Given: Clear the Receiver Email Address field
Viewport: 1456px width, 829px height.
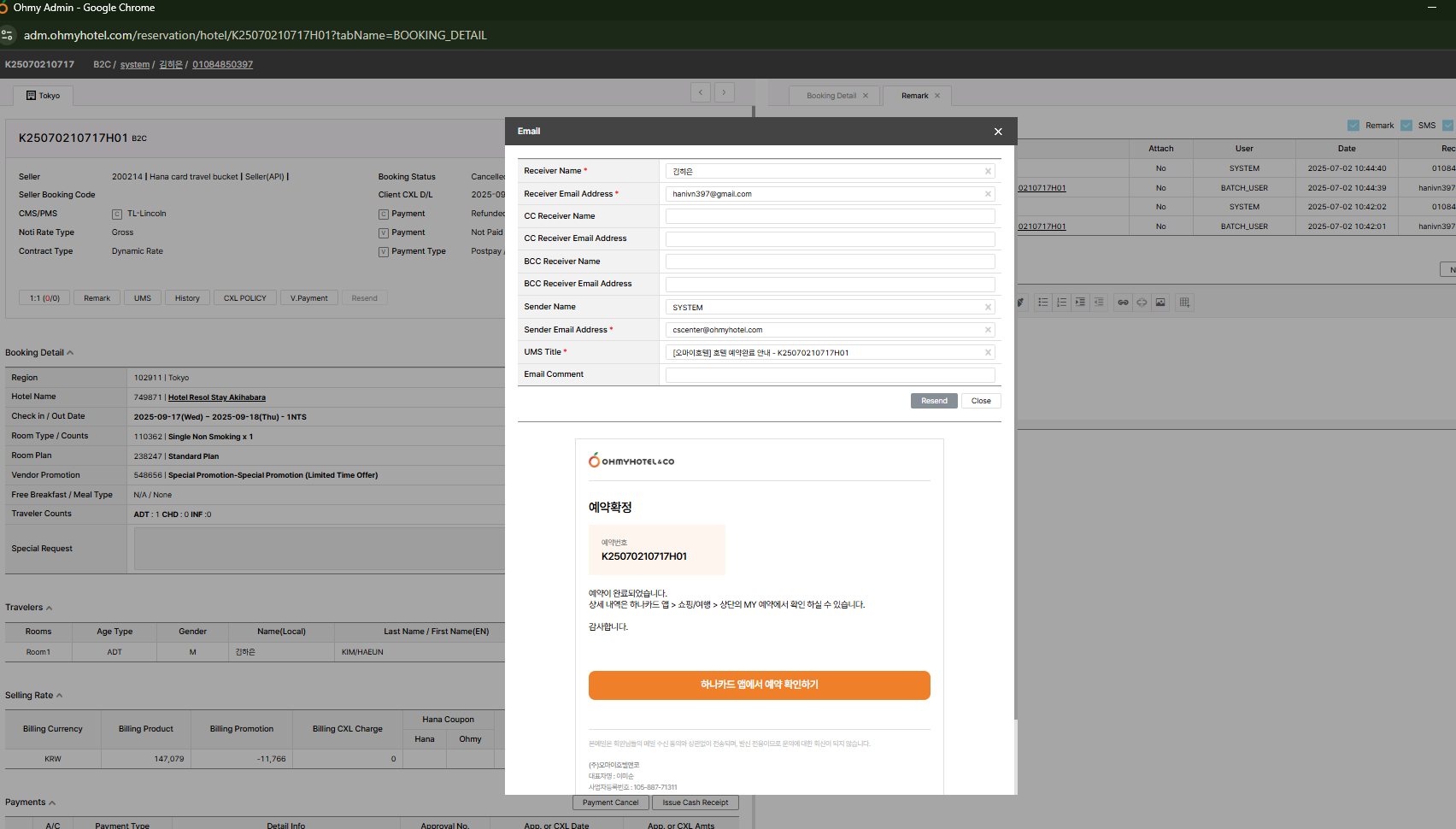Looking at the screenshot, I should click(x=988, y=194).
